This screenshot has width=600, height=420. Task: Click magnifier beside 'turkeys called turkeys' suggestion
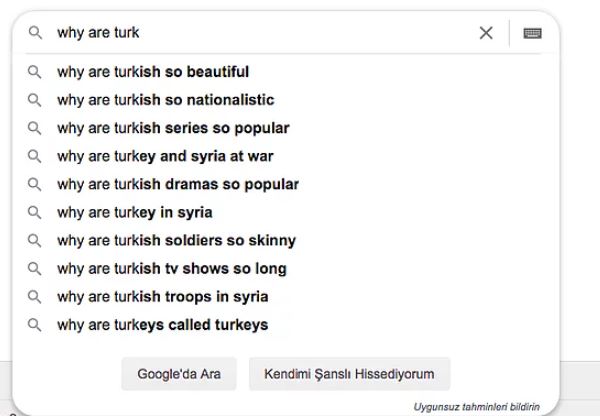tap(35, 325)
